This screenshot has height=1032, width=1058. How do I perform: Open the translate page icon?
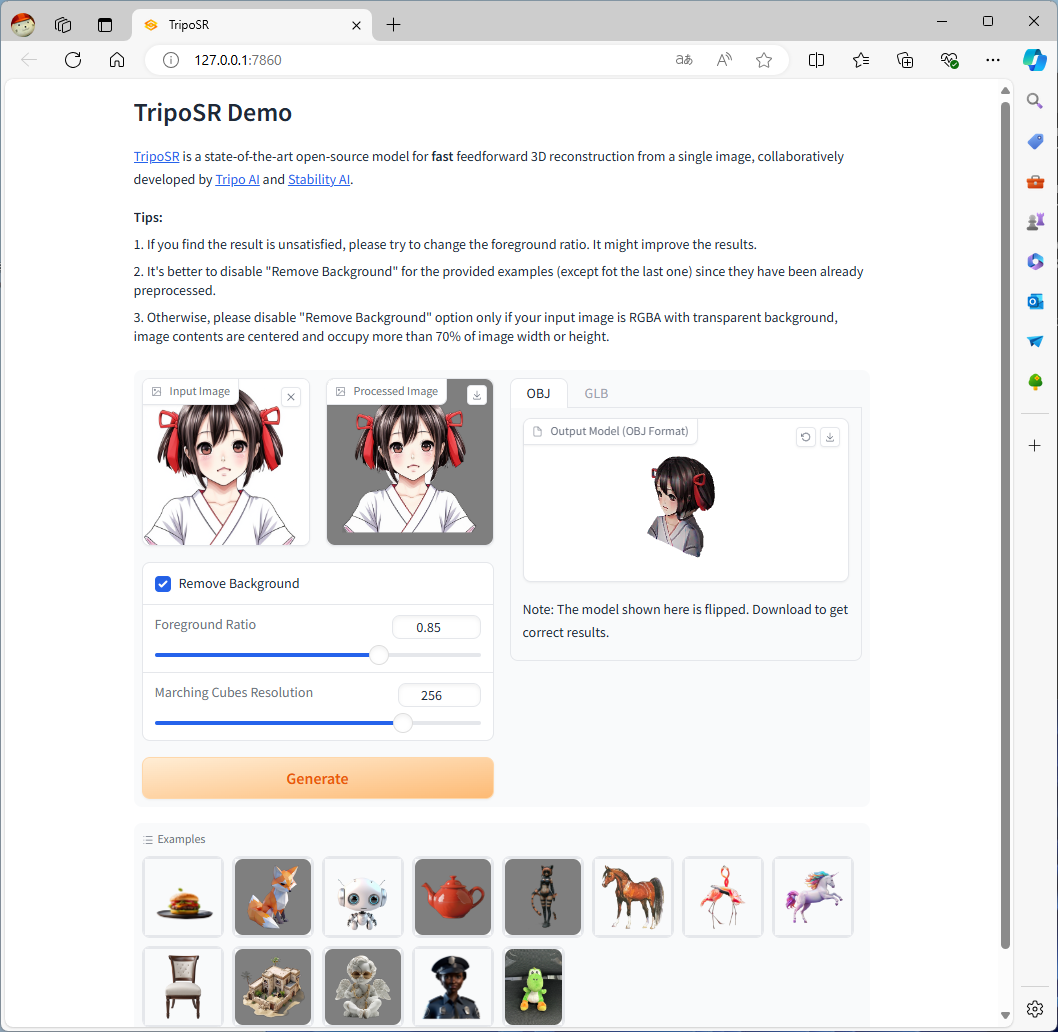click(x=684, y=60)
